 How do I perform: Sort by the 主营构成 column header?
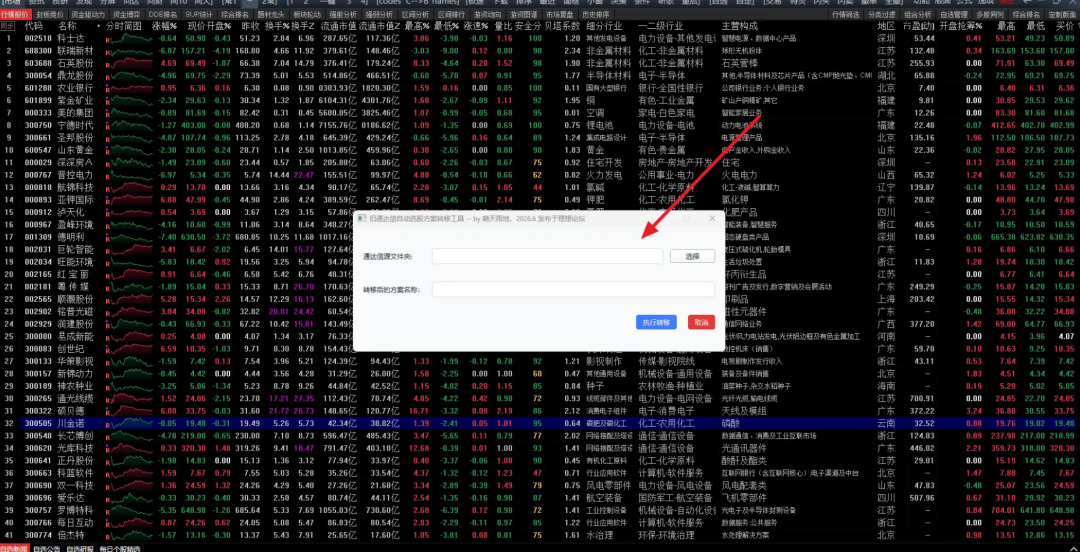740,26
